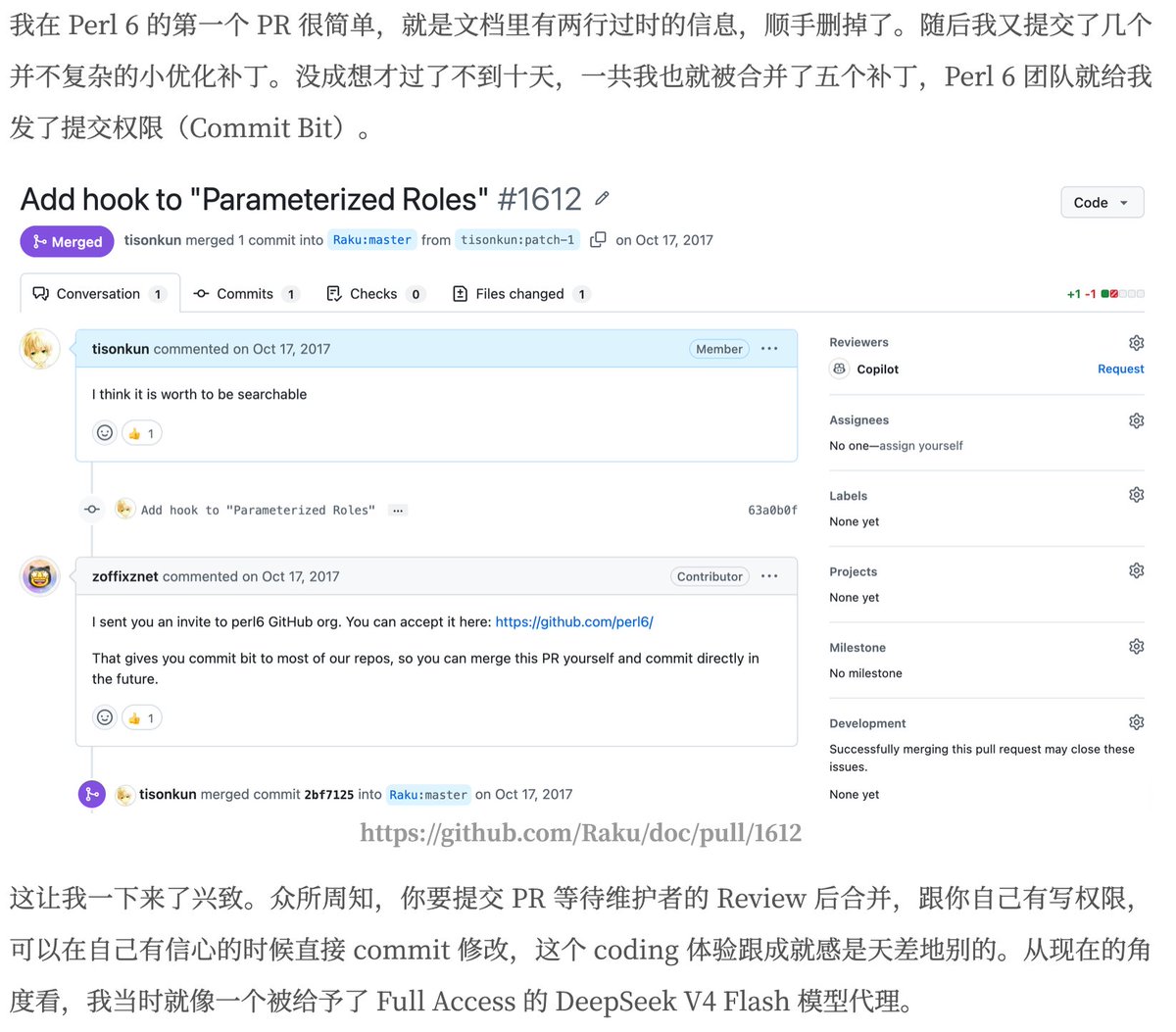This screenshot has width=1176, height=1032.
Task: Click the Checks tab icon
Action: [x=334, y=293]
